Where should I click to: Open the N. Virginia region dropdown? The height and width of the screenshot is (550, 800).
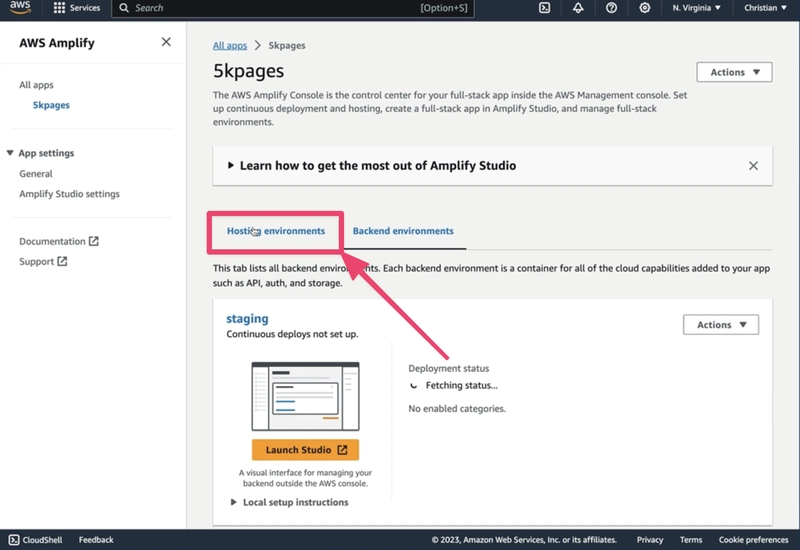[x=696, y=8]
